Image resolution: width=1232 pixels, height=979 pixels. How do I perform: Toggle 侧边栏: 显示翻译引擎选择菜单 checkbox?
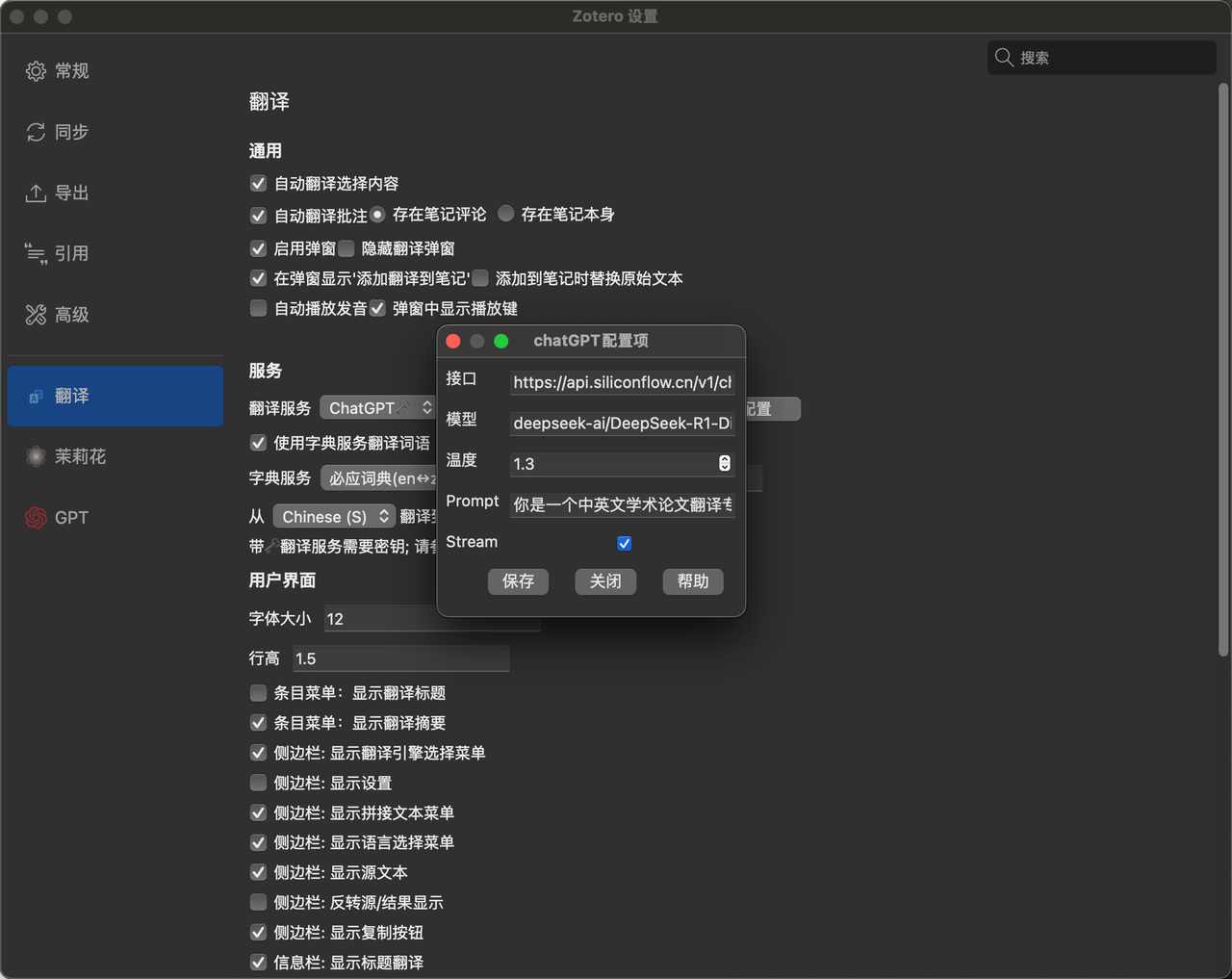pos(258,753)
